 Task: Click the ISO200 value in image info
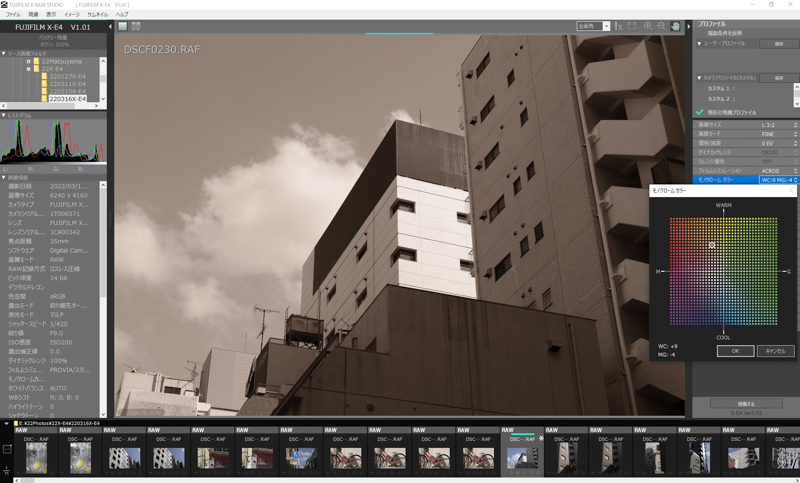click(x=61, y=342)
